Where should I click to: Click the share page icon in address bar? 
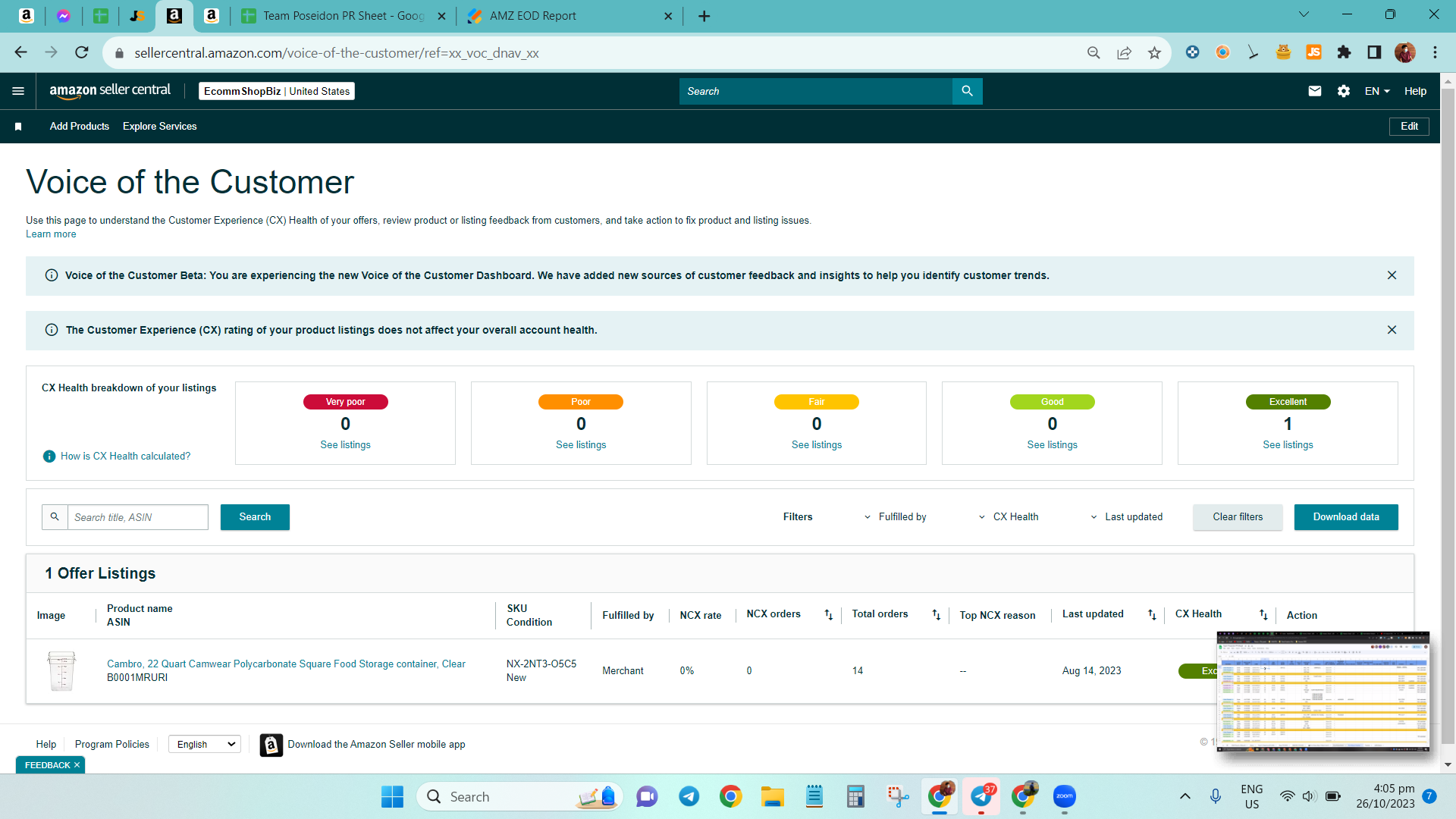[x=1124, y=52]
